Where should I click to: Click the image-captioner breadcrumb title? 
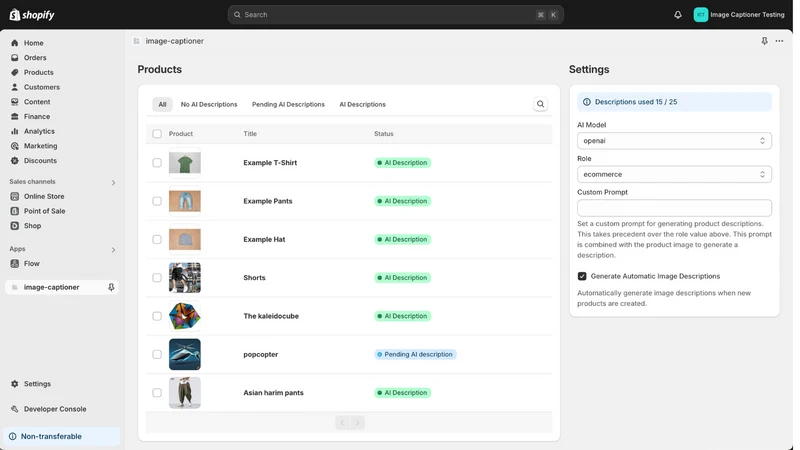coord(174,41)
